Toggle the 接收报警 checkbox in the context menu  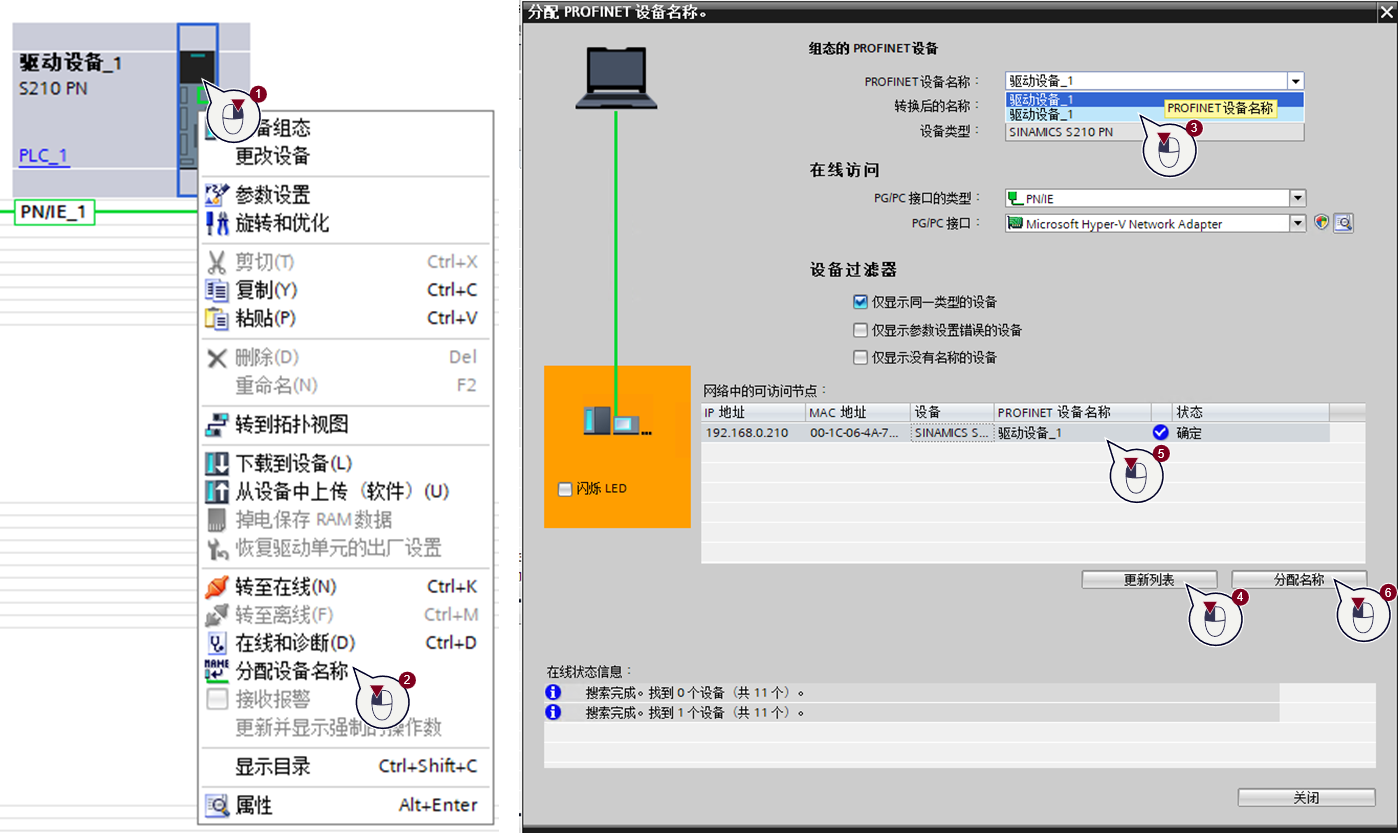coord(217,699)
